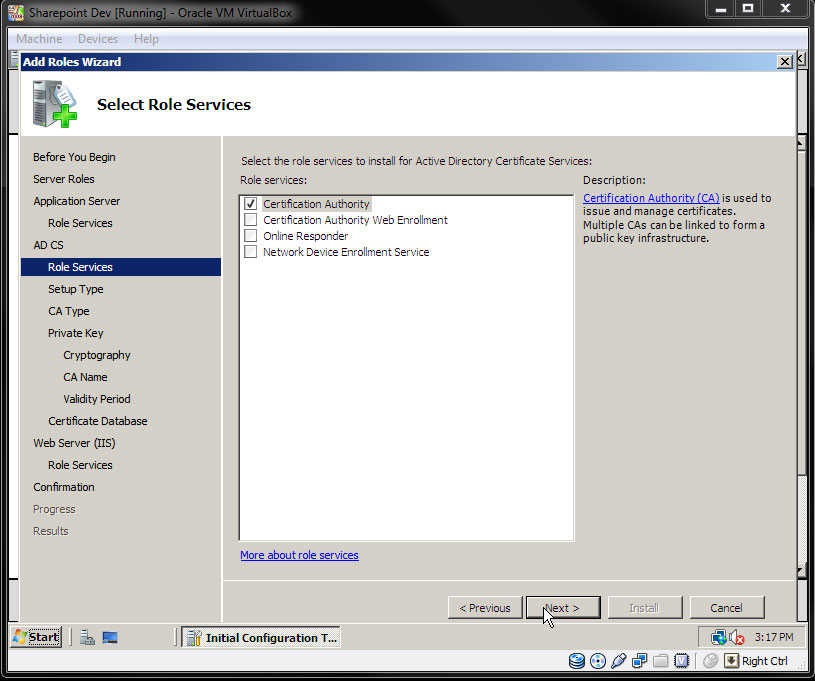Open the Machine menu
The height and width of the screenshot is (681, 815).
tap(39, 39)
